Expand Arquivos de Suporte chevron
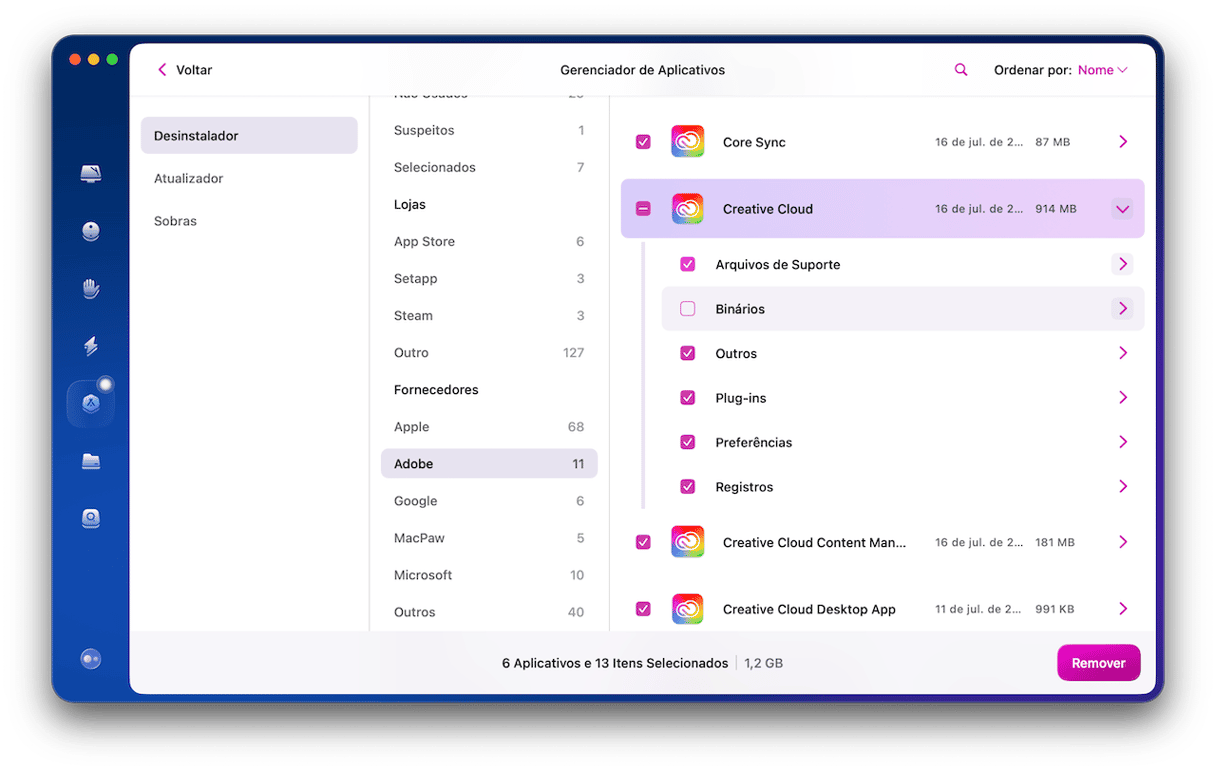The image size is (1216, 771). pos(1122,265)
